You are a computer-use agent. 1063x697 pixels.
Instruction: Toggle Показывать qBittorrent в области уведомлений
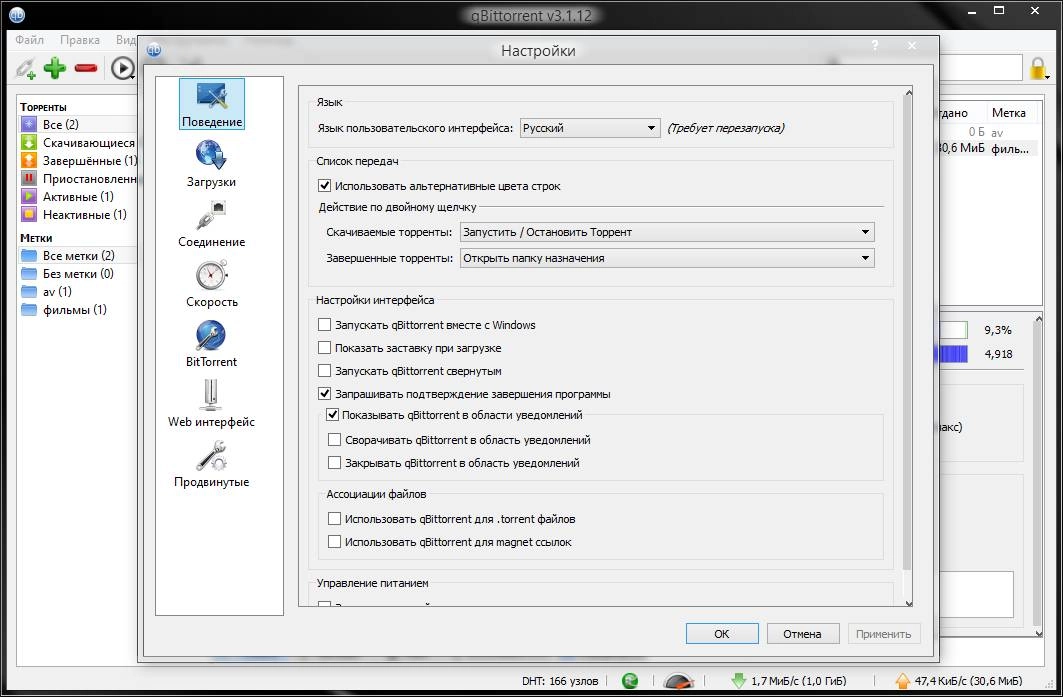point(333,415)
